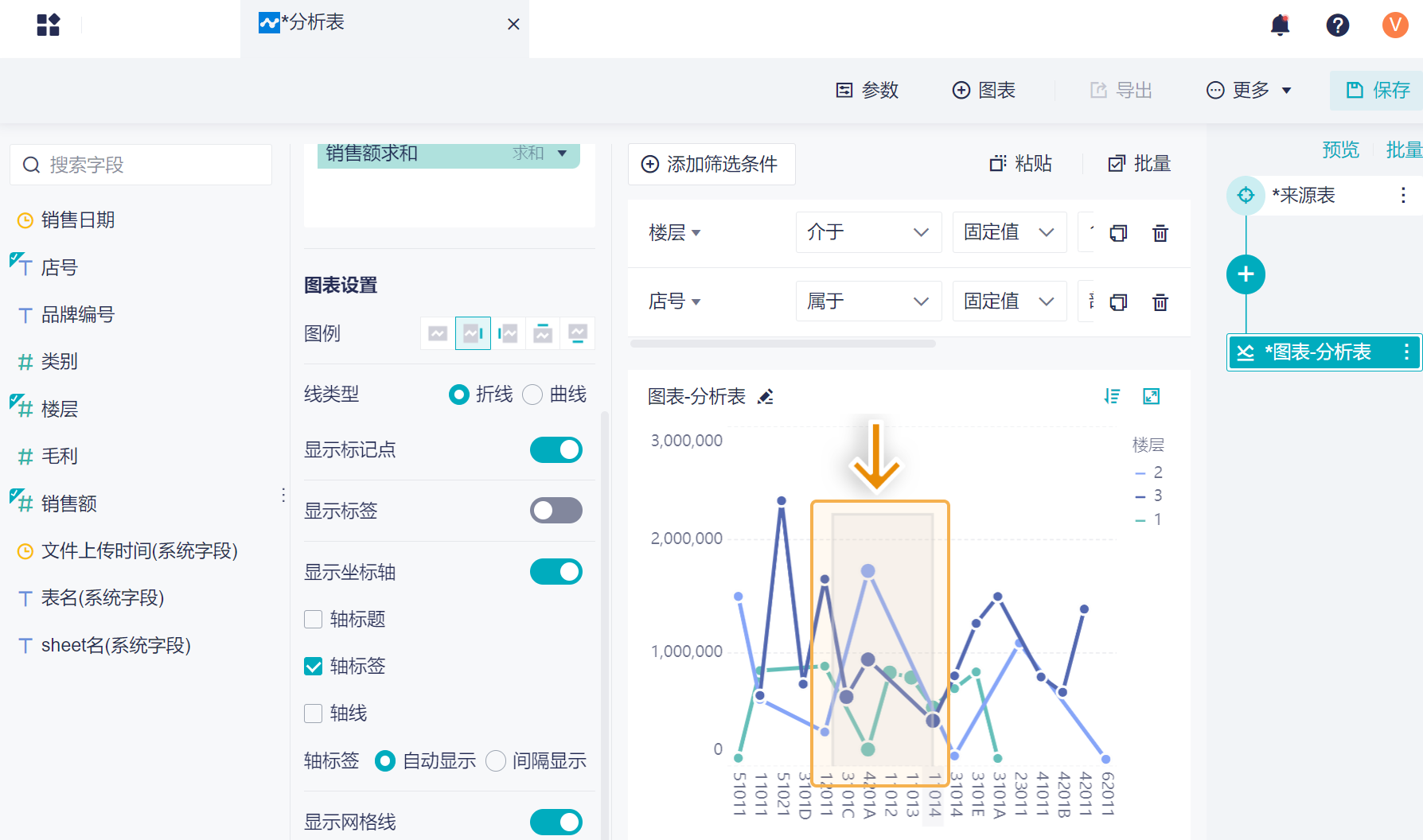Click the 图表 add-chart toolbar button
The width and height of the screenshot is (1423, 840).
(x=984, y=90)
